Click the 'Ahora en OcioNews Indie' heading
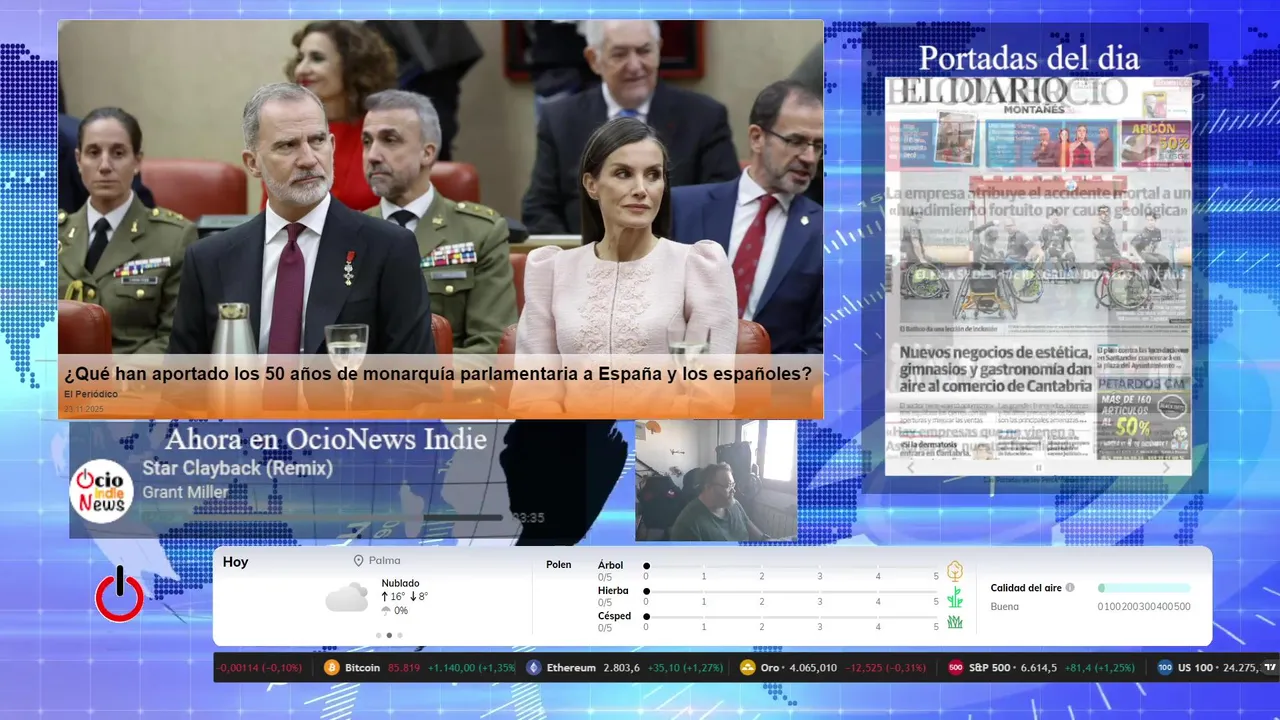The width and height of the screenshot is (1280, 720). point(326,439)
